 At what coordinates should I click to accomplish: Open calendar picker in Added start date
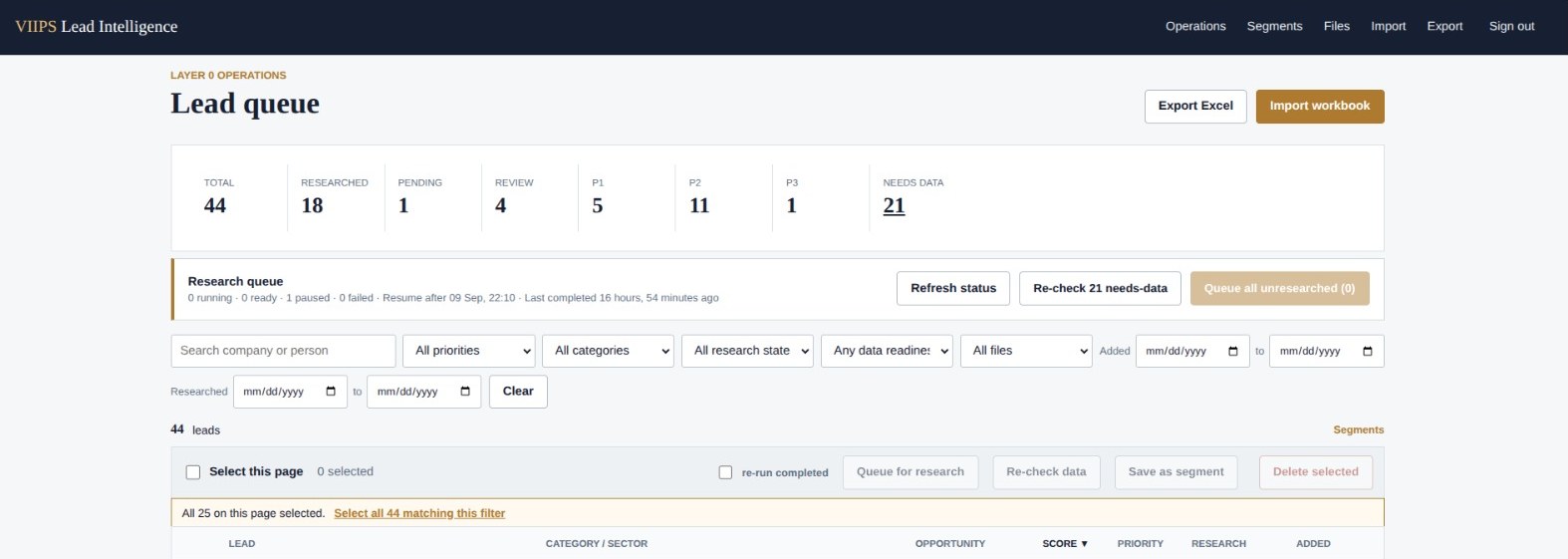[x=1233, y=351]
